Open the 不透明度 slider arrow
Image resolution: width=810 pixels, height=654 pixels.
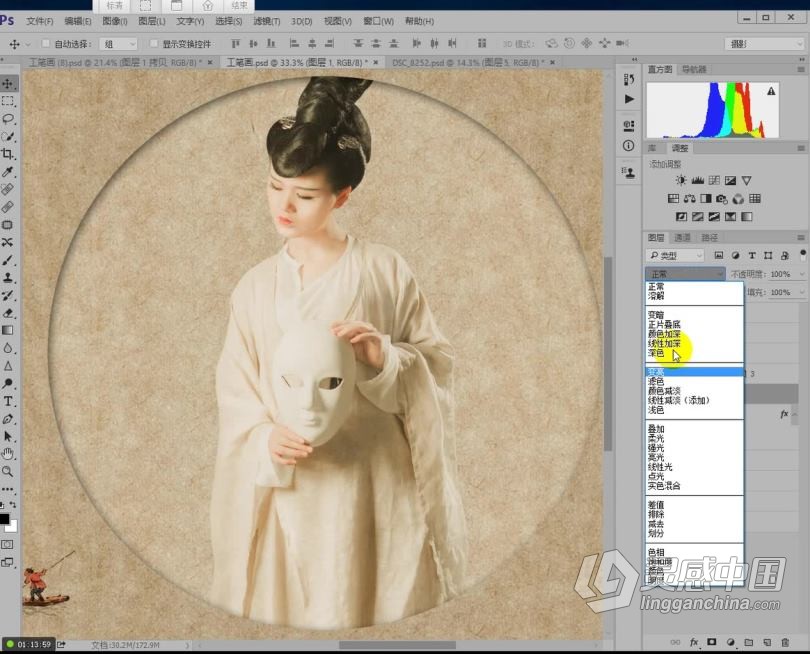click(x=802, y=274)
